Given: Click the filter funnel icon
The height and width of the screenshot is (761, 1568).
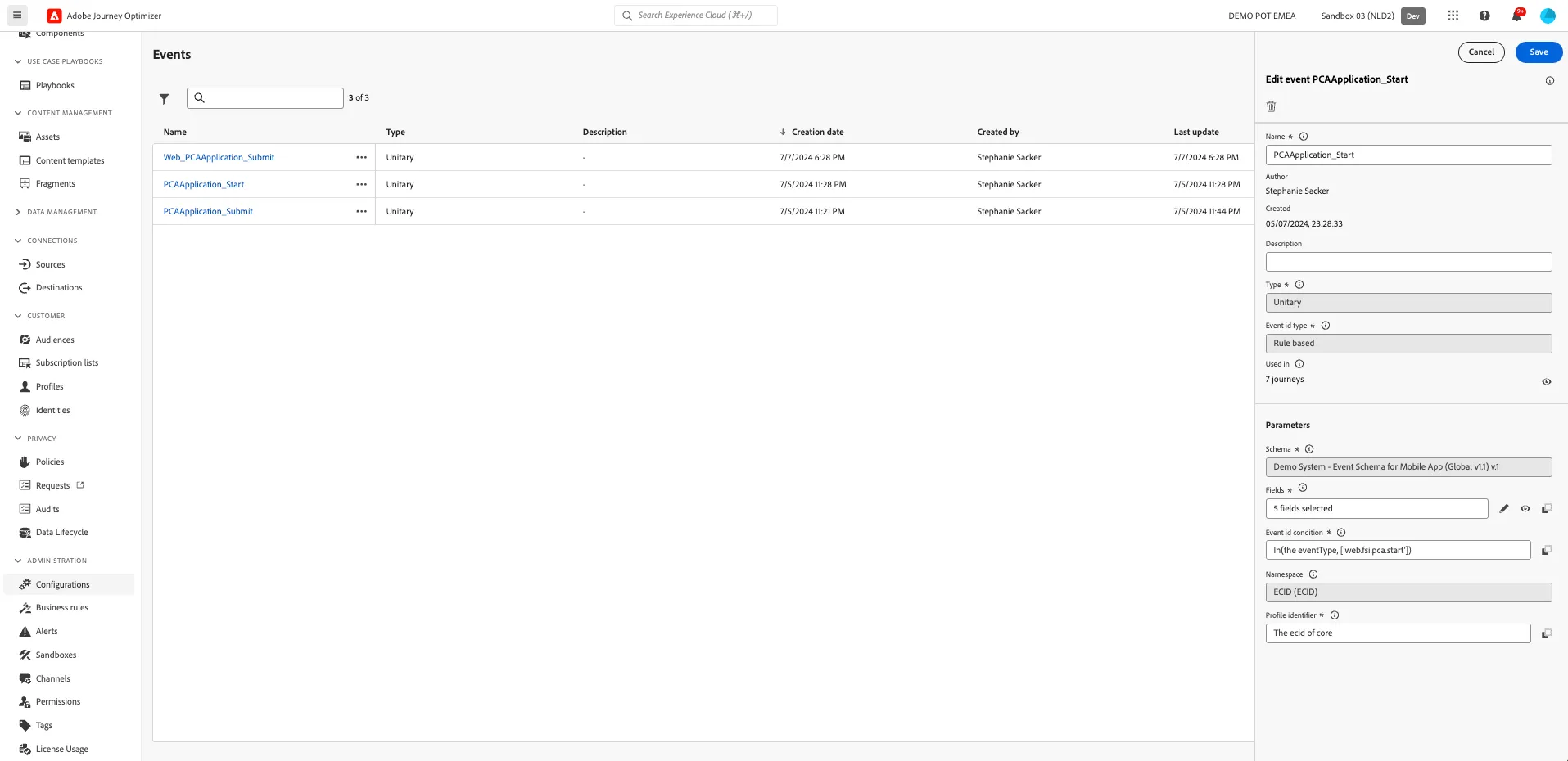Looking at the screenshot, I should tap(164, 99).
